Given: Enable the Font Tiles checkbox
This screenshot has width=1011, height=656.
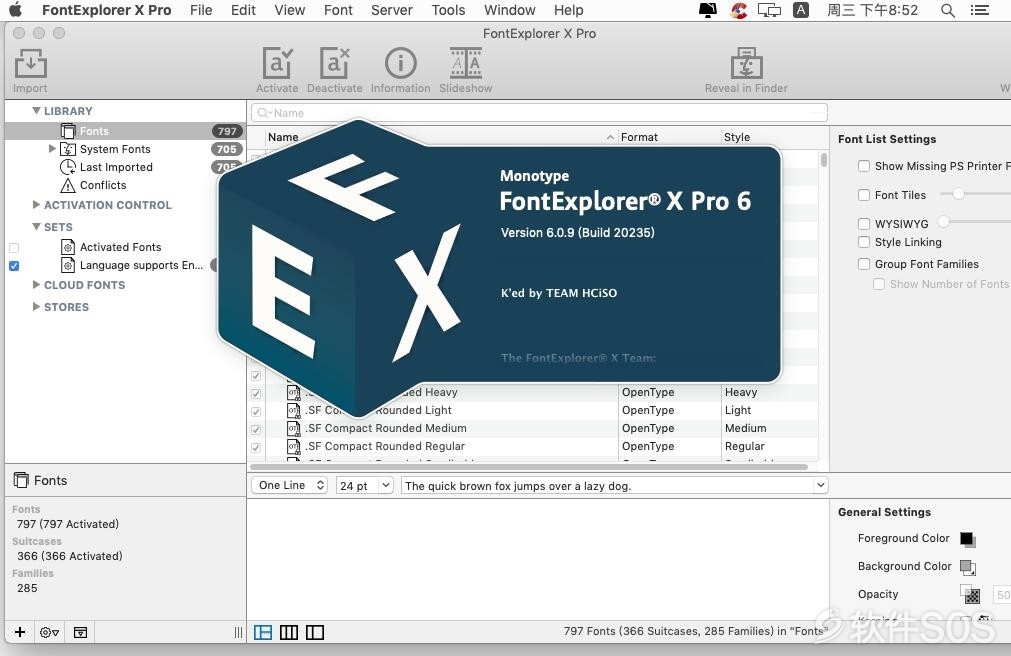Looking at the screenshot, I should pyautogui.click(x=864, y=195).
